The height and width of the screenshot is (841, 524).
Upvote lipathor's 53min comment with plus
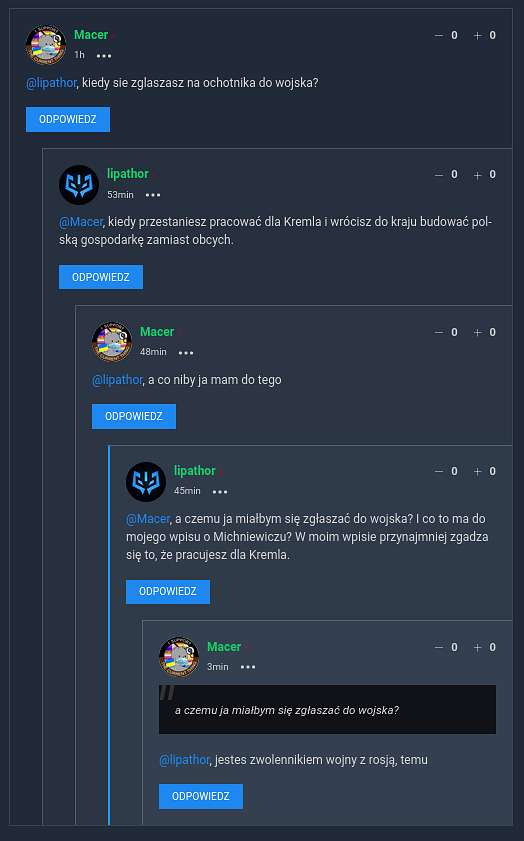coord(477,175)
